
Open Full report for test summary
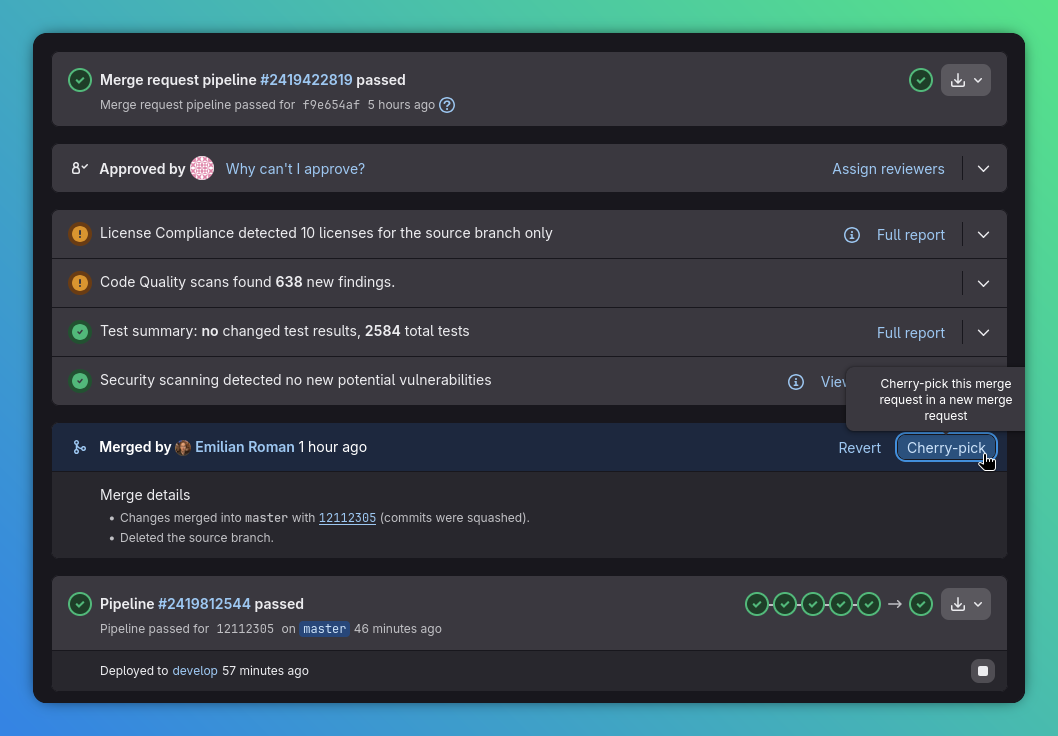[x=910, y=332]
